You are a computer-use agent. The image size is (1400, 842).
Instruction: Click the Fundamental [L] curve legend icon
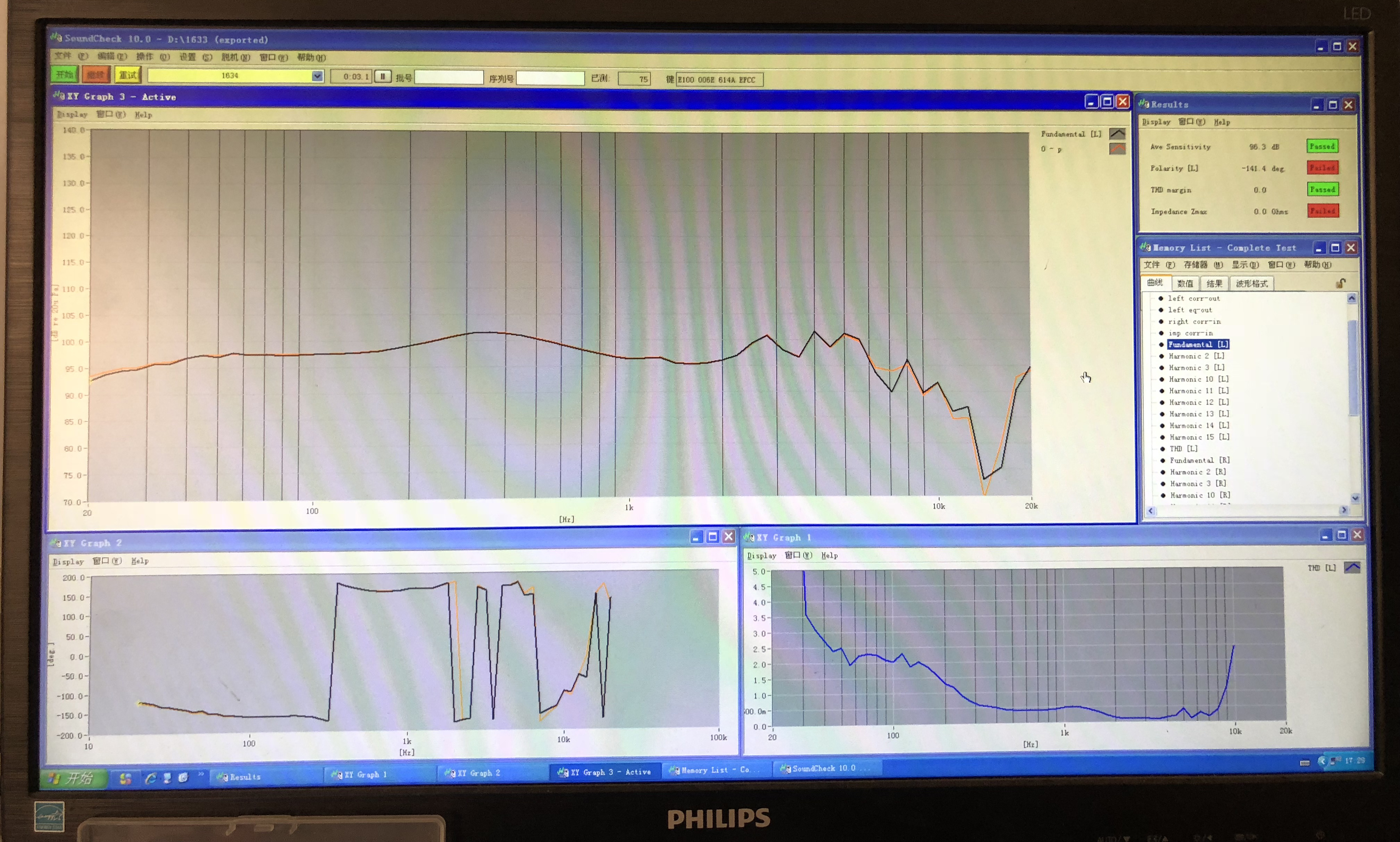coord(1116,134)
